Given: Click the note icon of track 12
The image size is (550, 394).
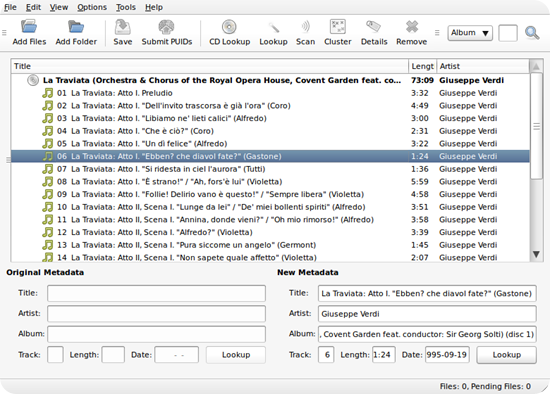Looking at the screenshot, I should click(x=47, y=232).
